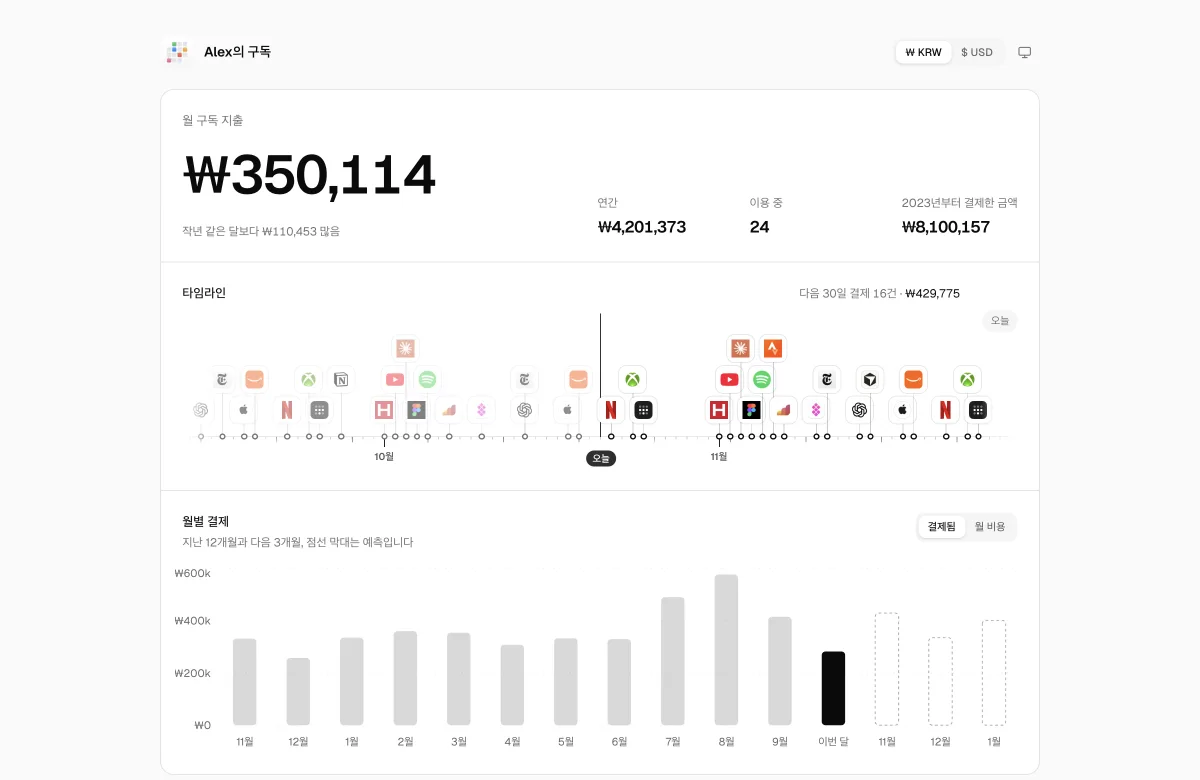Select the 오늘 marker label beneath the timeline axis

tap(601, 458)
